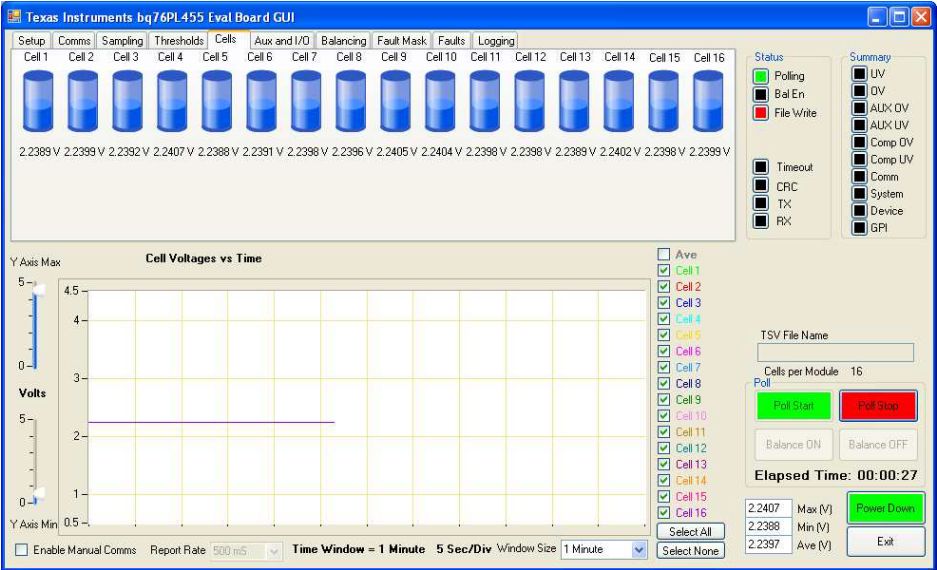
Task: Click the red Poll Stop button
Action: [878, 406]
